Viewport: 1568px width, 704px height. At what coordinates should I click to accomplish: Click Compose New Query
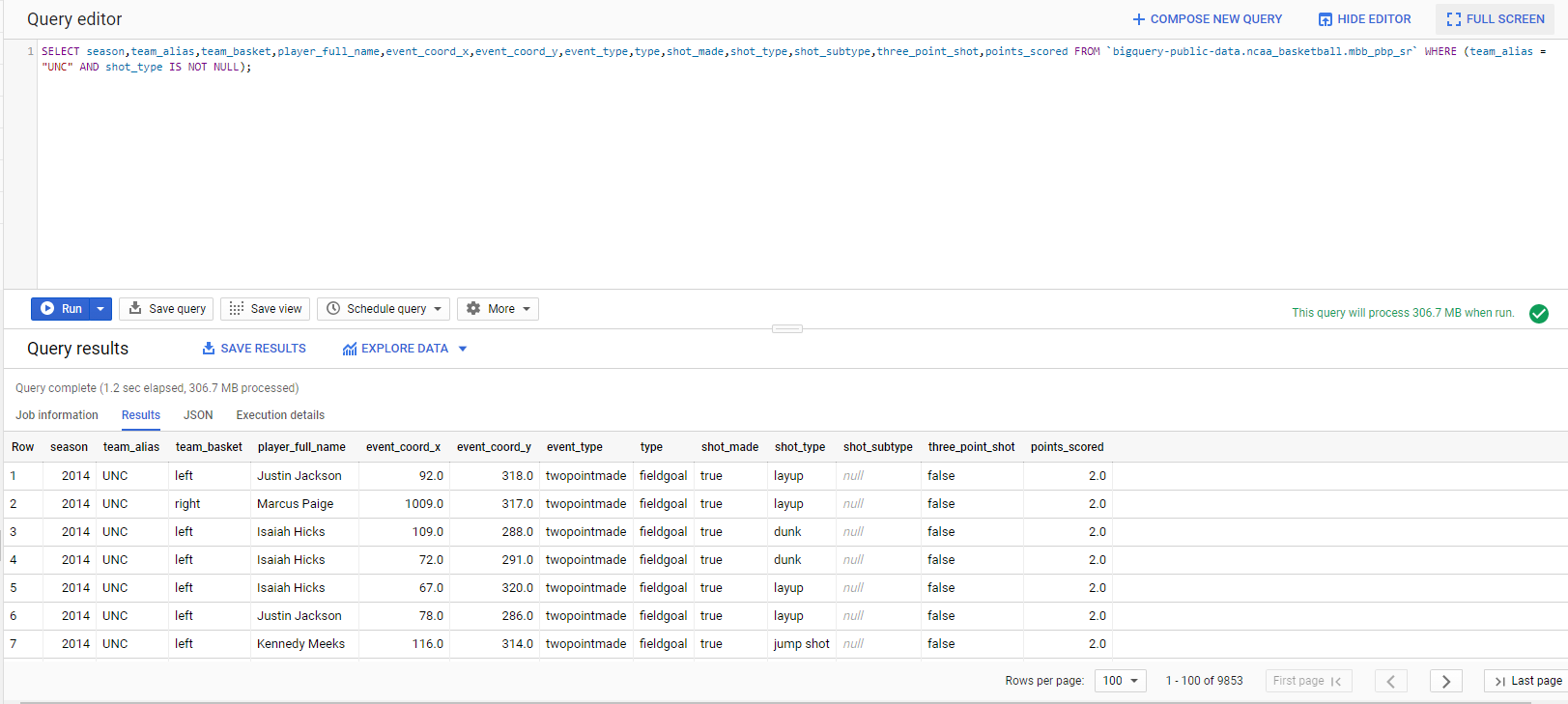1207,19
